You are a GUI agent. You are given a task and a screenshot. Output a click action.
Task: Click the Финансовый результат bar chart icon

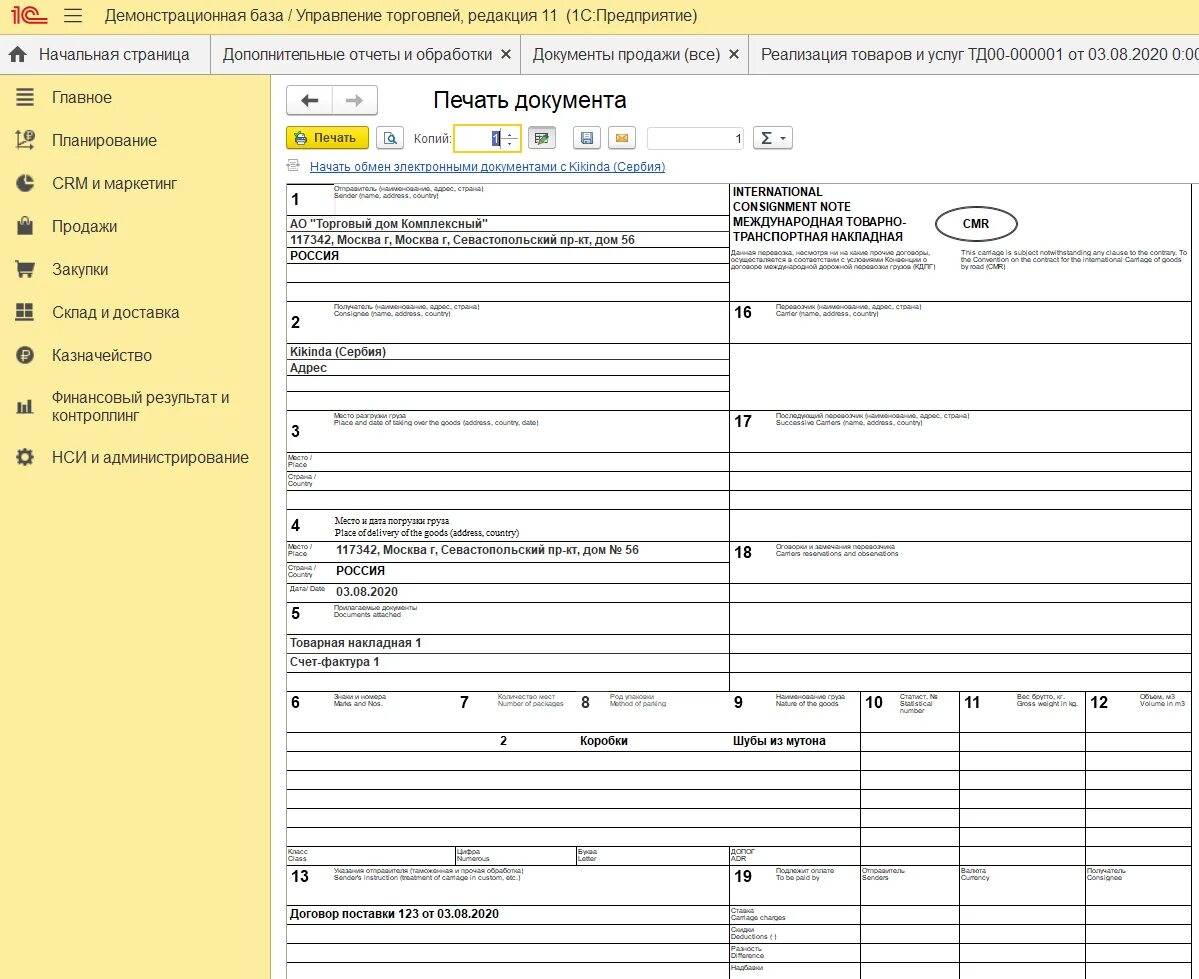pyautogui.click(x=24, y=406)
